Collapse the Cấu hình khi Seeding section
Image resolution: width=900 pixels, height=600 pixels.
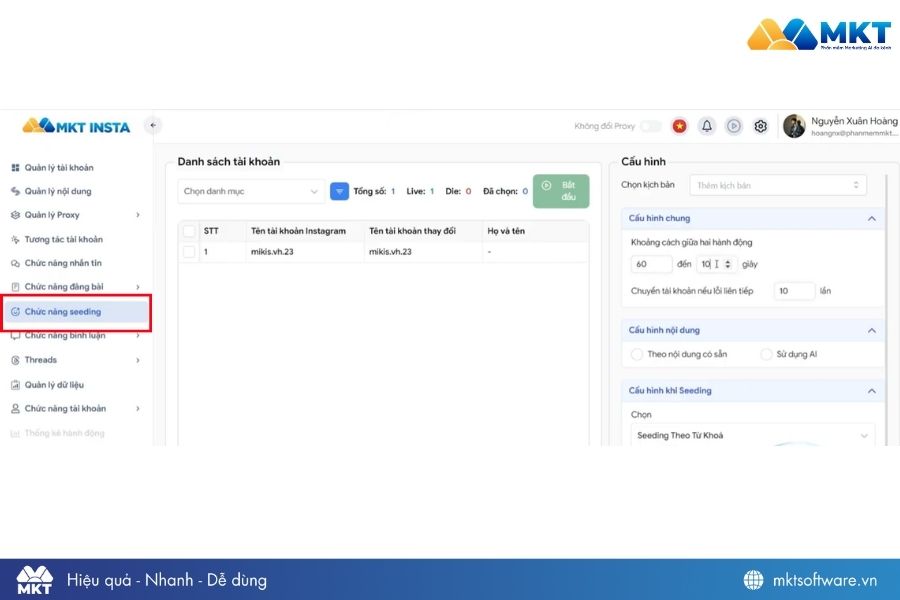[871, 390]
